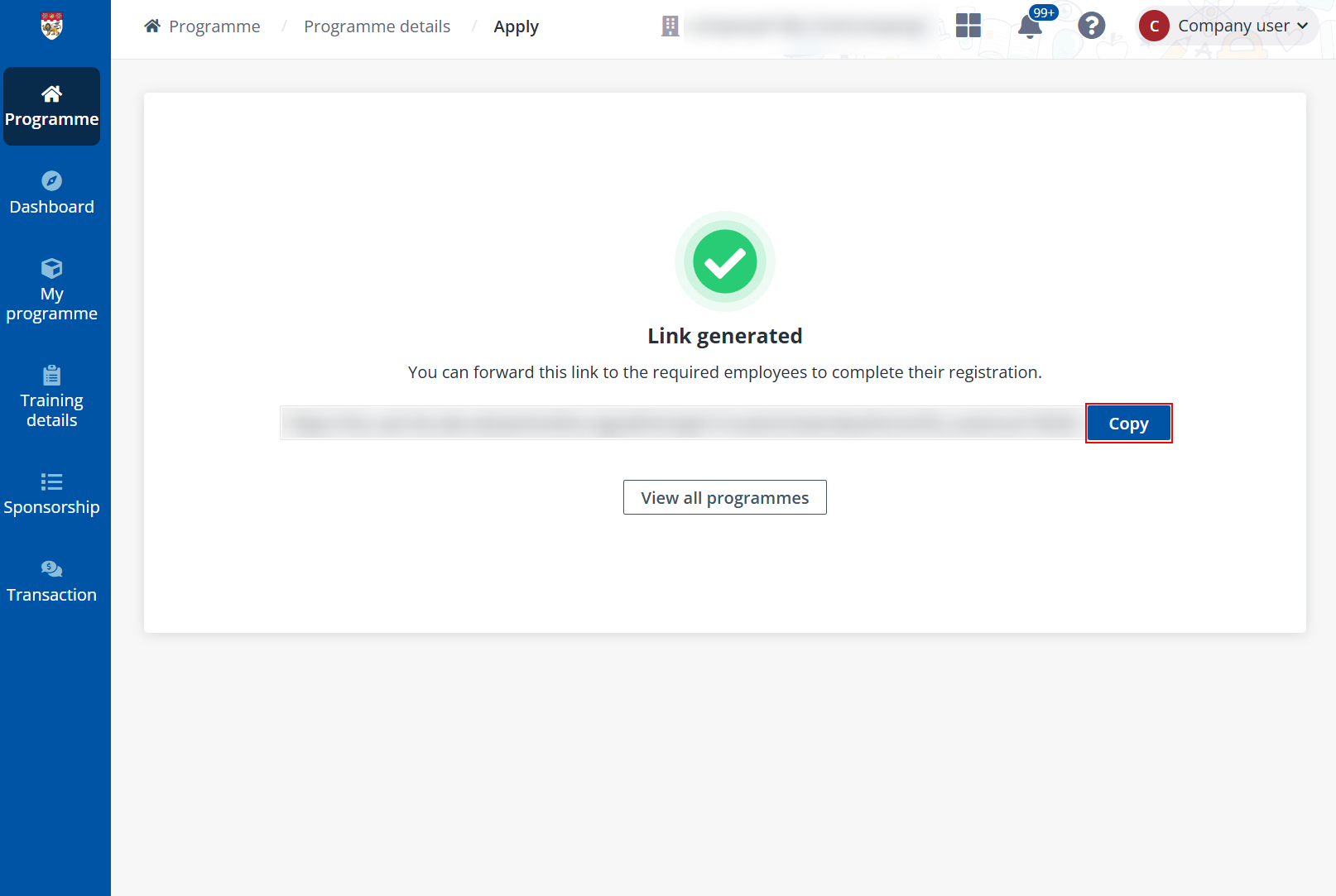Open Programme details from the breadcrumb
1336x896 pixels.
coord(377,26)
